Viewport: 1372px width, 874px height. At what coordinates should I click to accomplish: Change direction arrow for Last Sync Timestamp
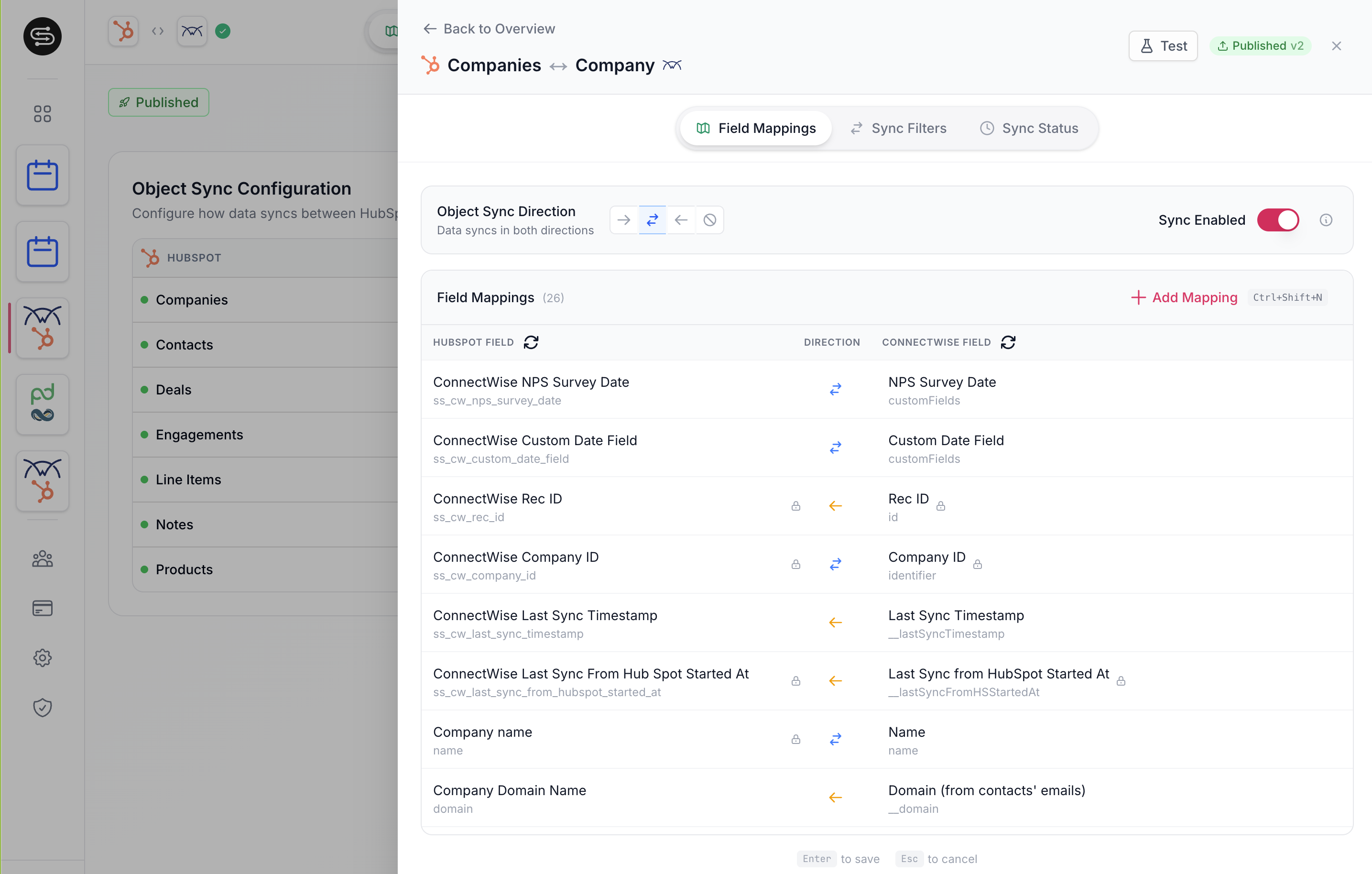point(835,623)
